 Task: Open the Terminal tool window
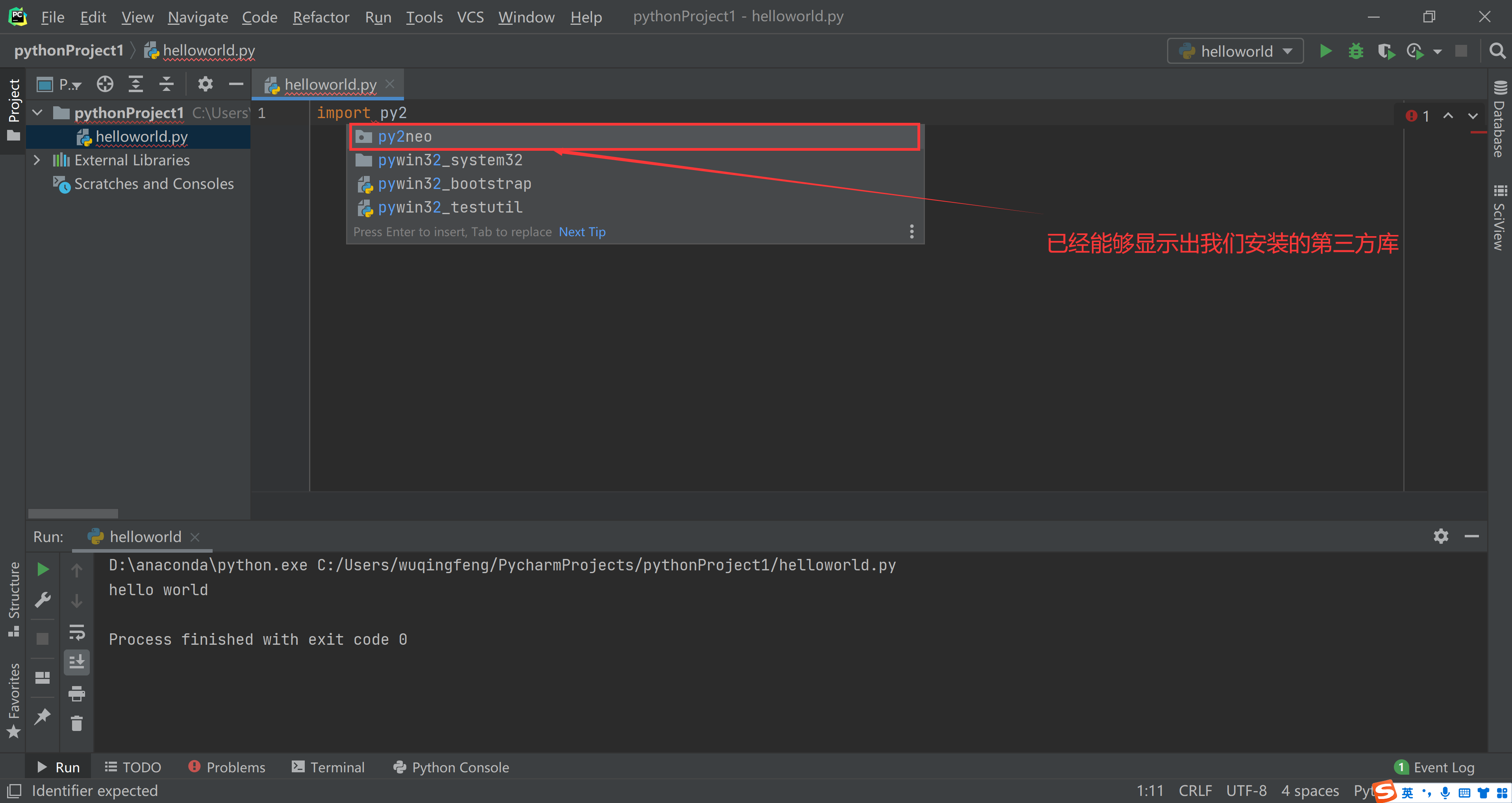coord(328,767)
